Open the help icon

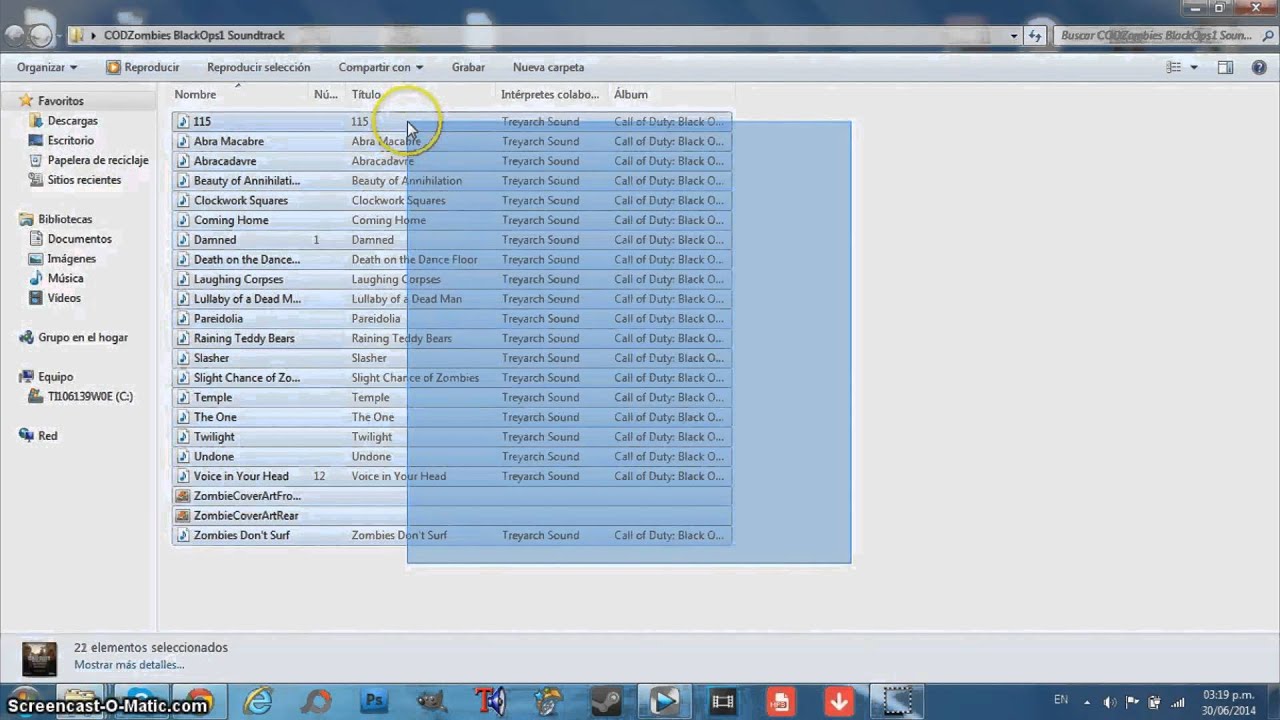pos(1258,67)
